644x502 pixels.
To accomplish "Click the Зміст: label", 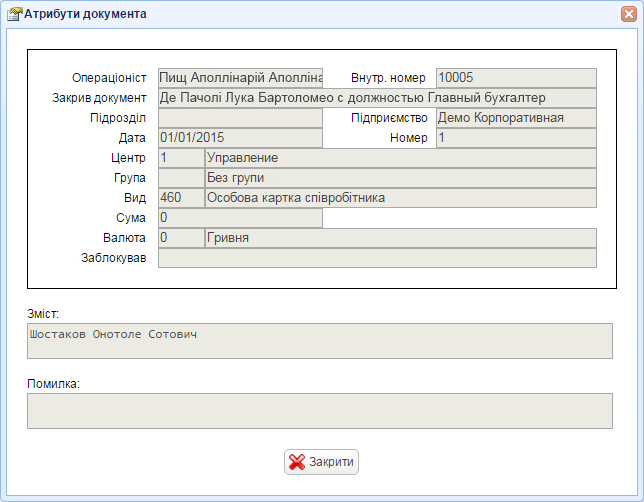I will (x=43, y=314).
